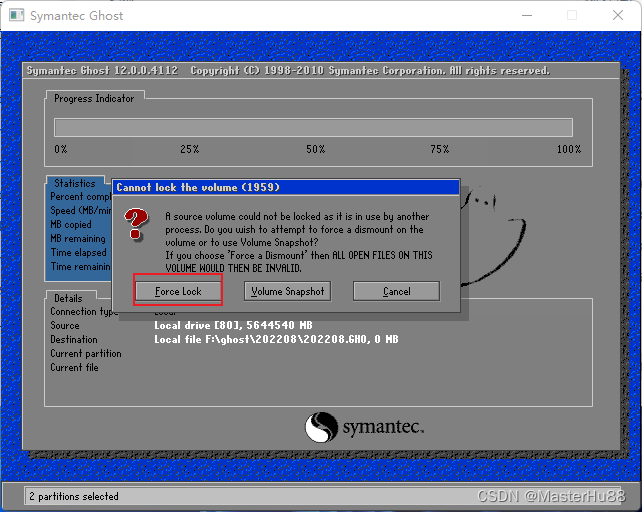Click the Symantec Ghost copyright header text
Screen dimensions: 642x512
[x=288, y=70]
